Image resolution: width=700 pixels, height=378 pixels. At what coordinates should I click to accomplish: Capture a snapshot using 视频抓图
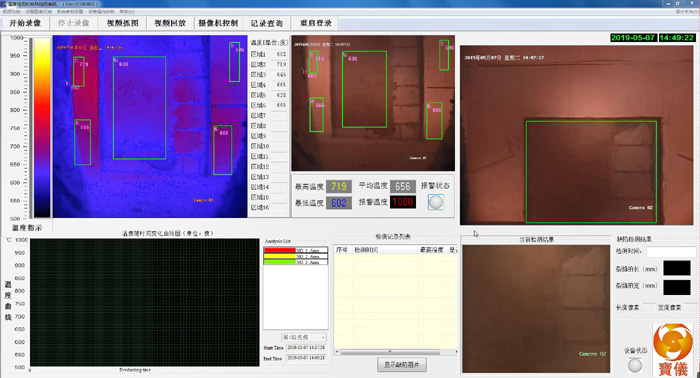122,23
